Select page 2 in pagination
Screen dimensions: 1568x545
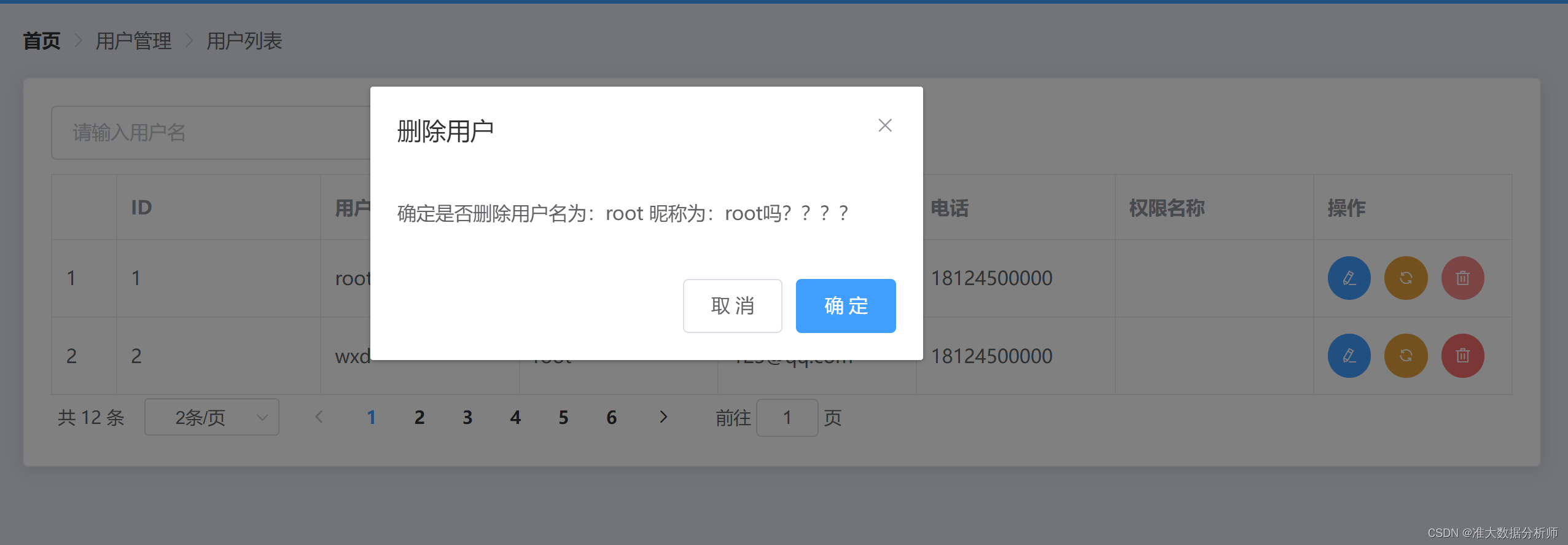[x=419, y=418]
